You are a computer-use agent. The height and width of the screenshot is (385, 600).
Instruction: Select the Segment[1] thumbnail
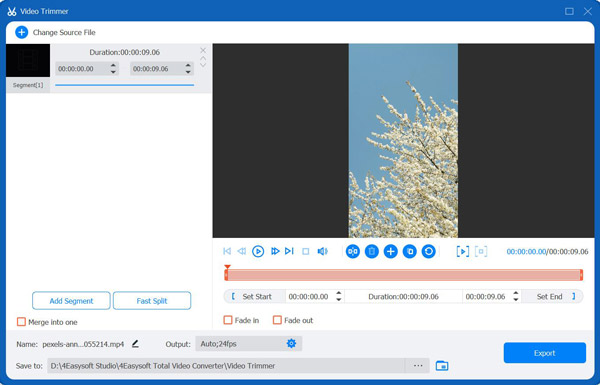tap(28, 60)
